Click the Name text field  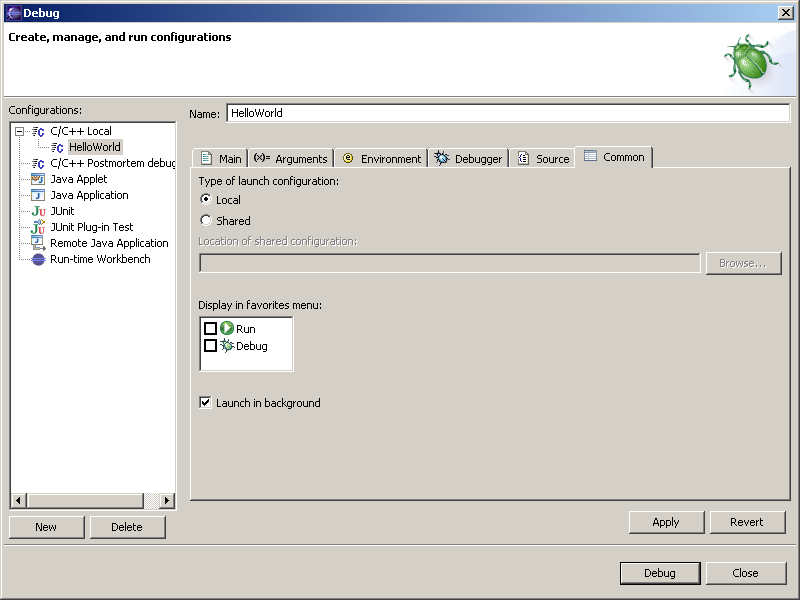(508, 113)
